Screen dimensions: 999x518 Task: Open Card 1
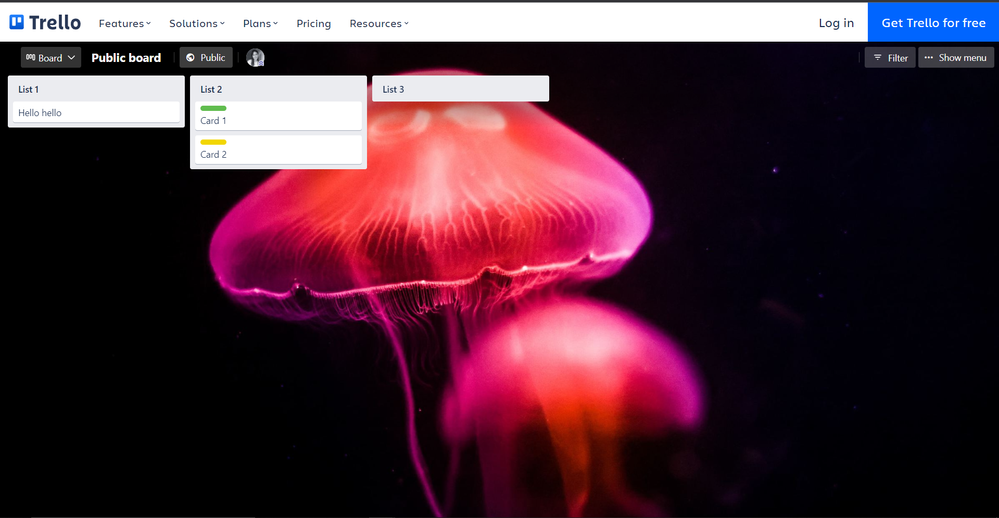(x=278, y=116)
